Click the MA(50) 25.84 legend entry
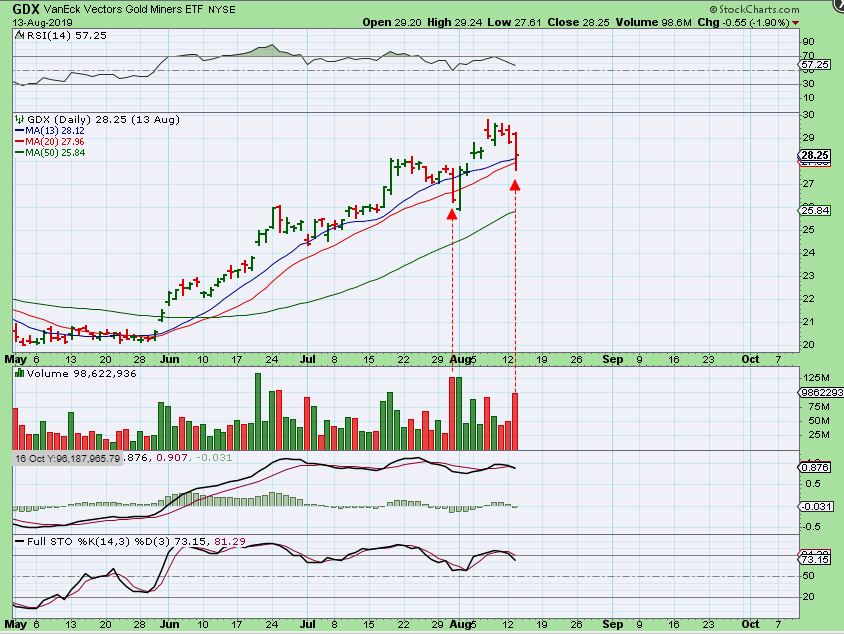 point(55,153)
